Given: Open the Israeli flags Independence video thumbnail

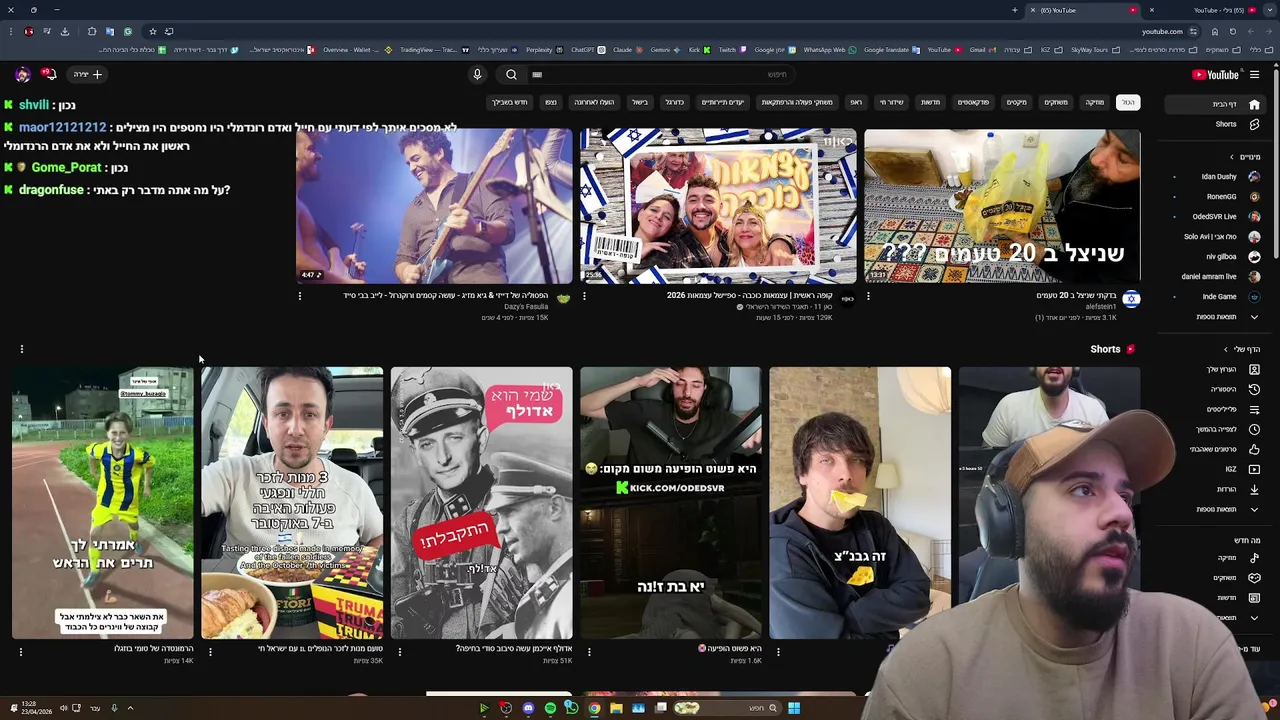Looking at the screenshot, I should click(x=718, y=206).
